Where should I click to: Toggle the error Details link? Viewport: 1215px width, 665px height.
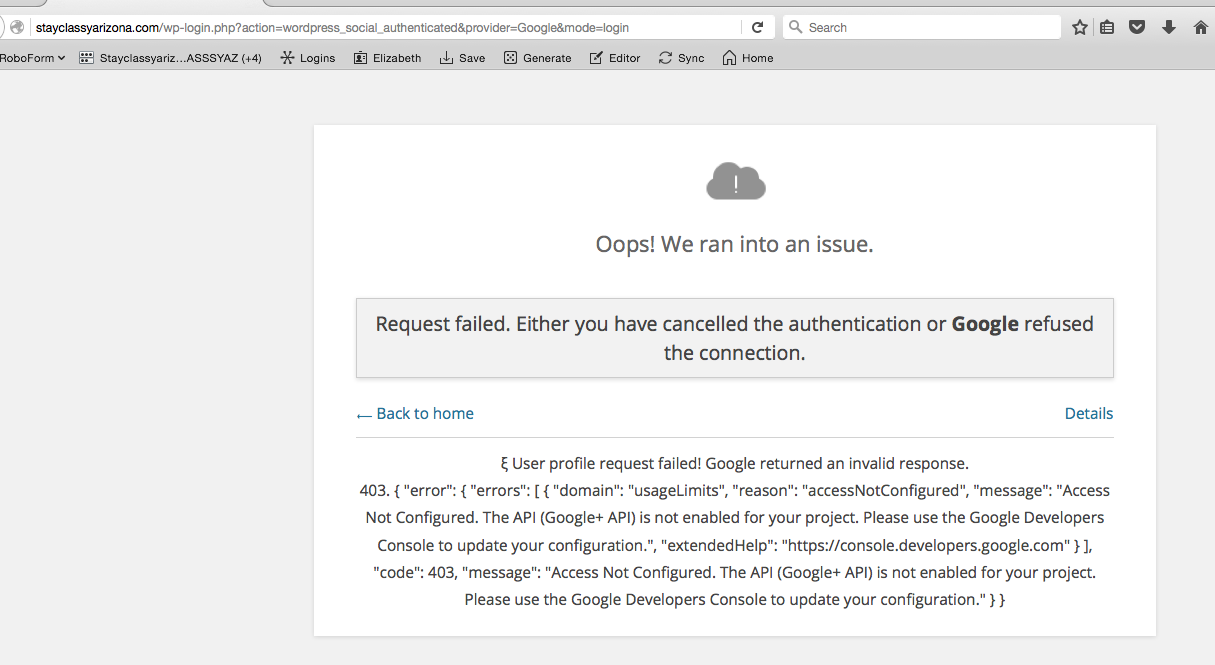coord(1088,414)
